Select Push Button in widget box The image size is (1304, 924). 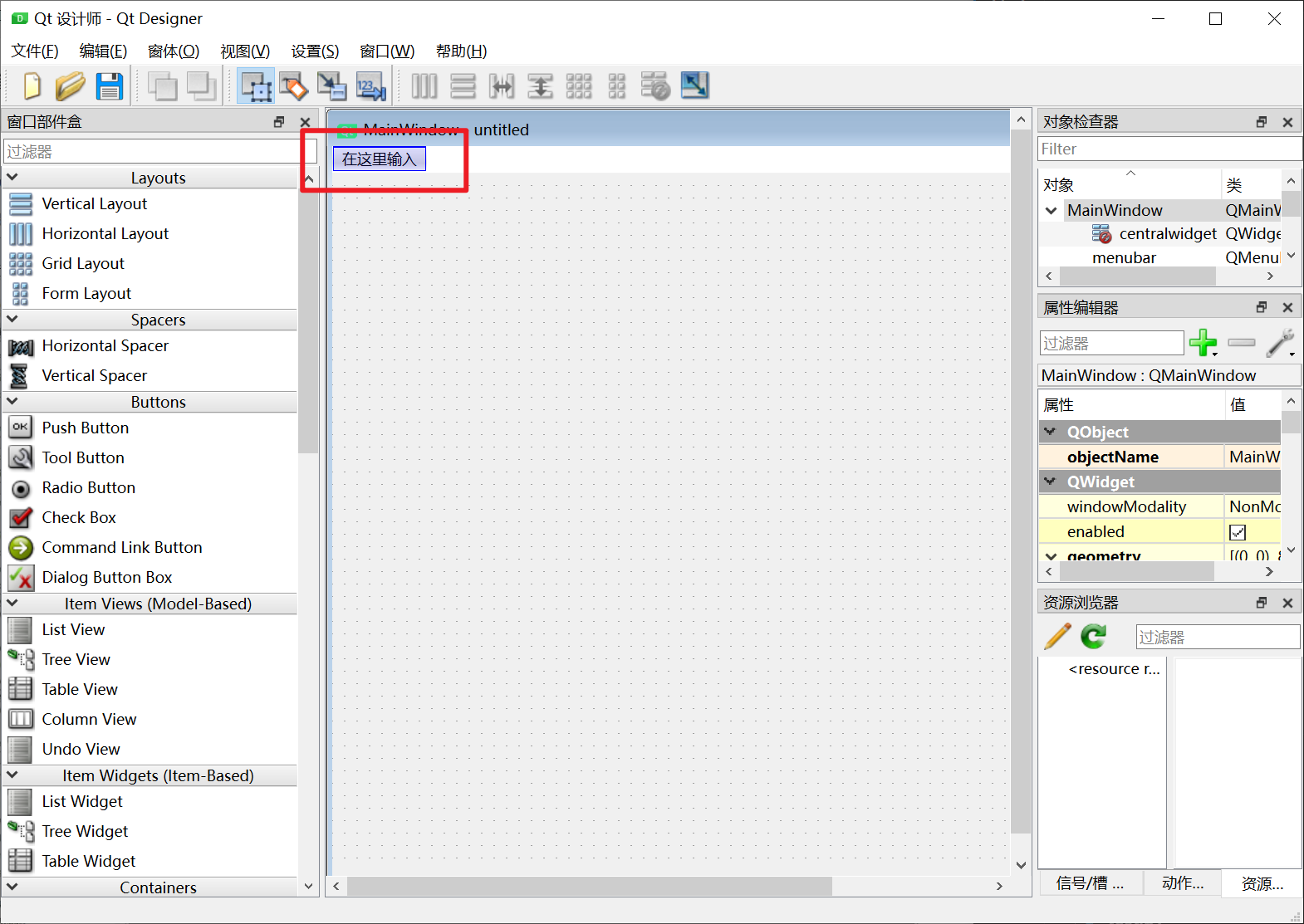point(85,428)
